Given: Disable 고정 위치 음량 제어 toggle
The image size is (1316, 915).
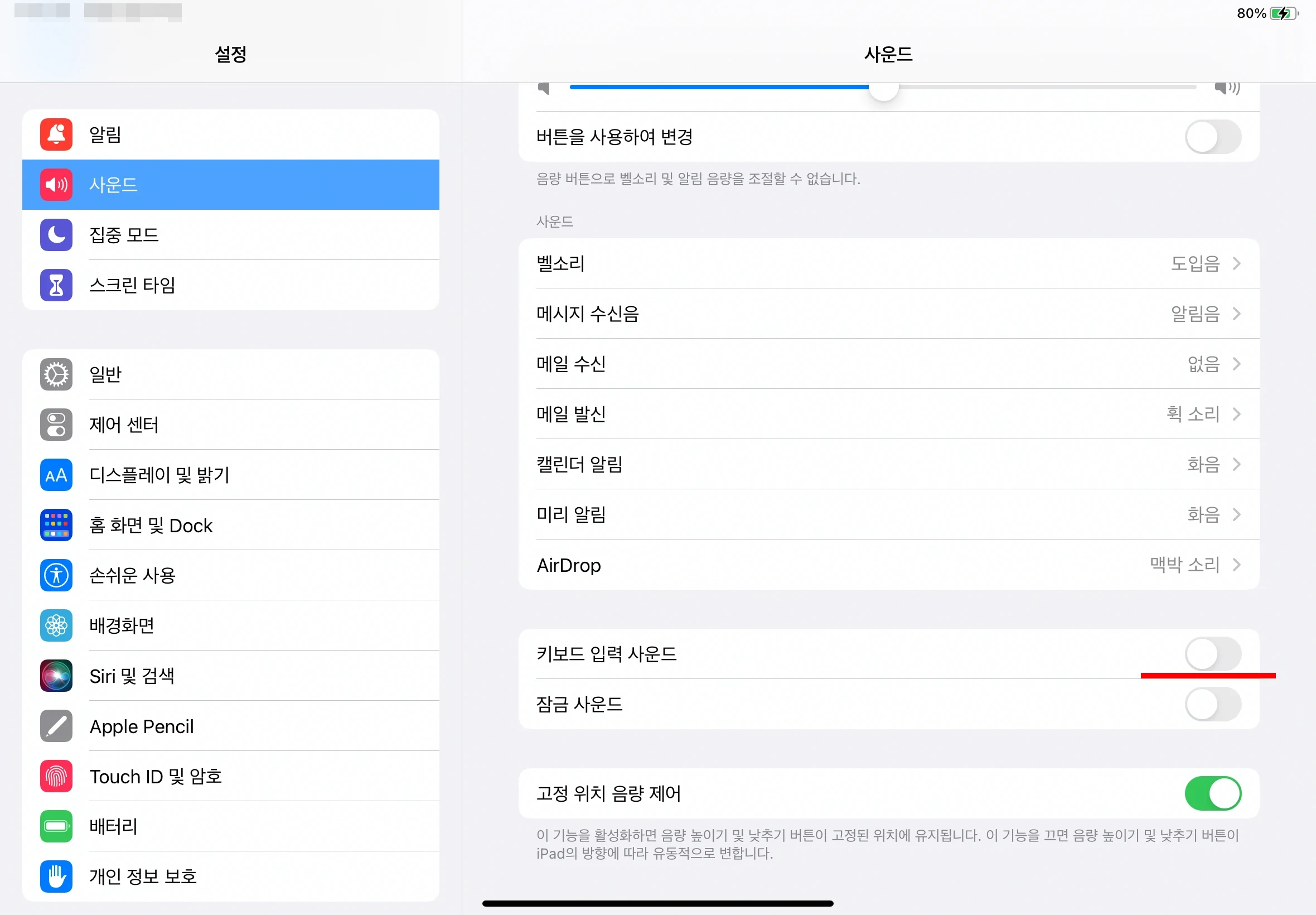Looking at the screenshot, I should point(1212,793).
